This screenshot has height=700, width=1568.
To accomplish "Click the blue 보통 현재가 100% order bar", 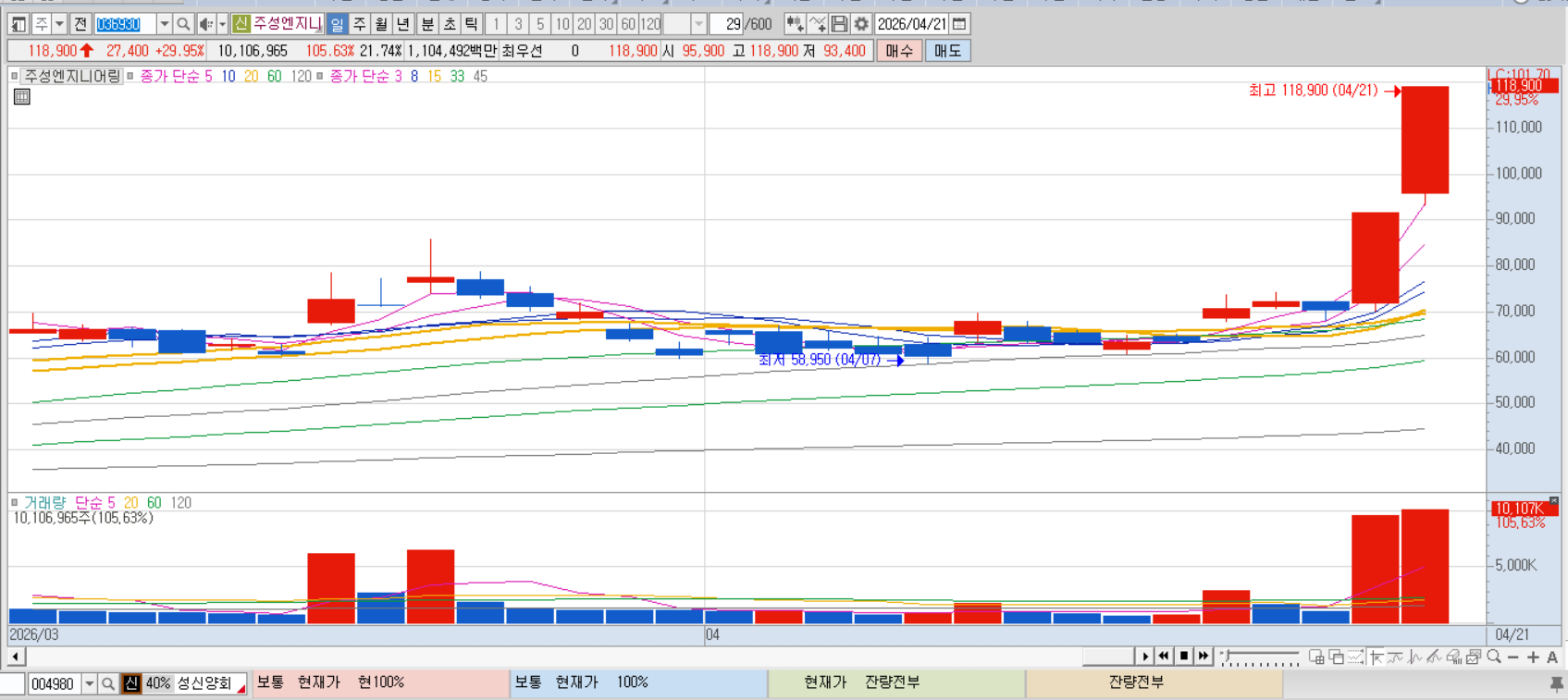I will (638, 682).
